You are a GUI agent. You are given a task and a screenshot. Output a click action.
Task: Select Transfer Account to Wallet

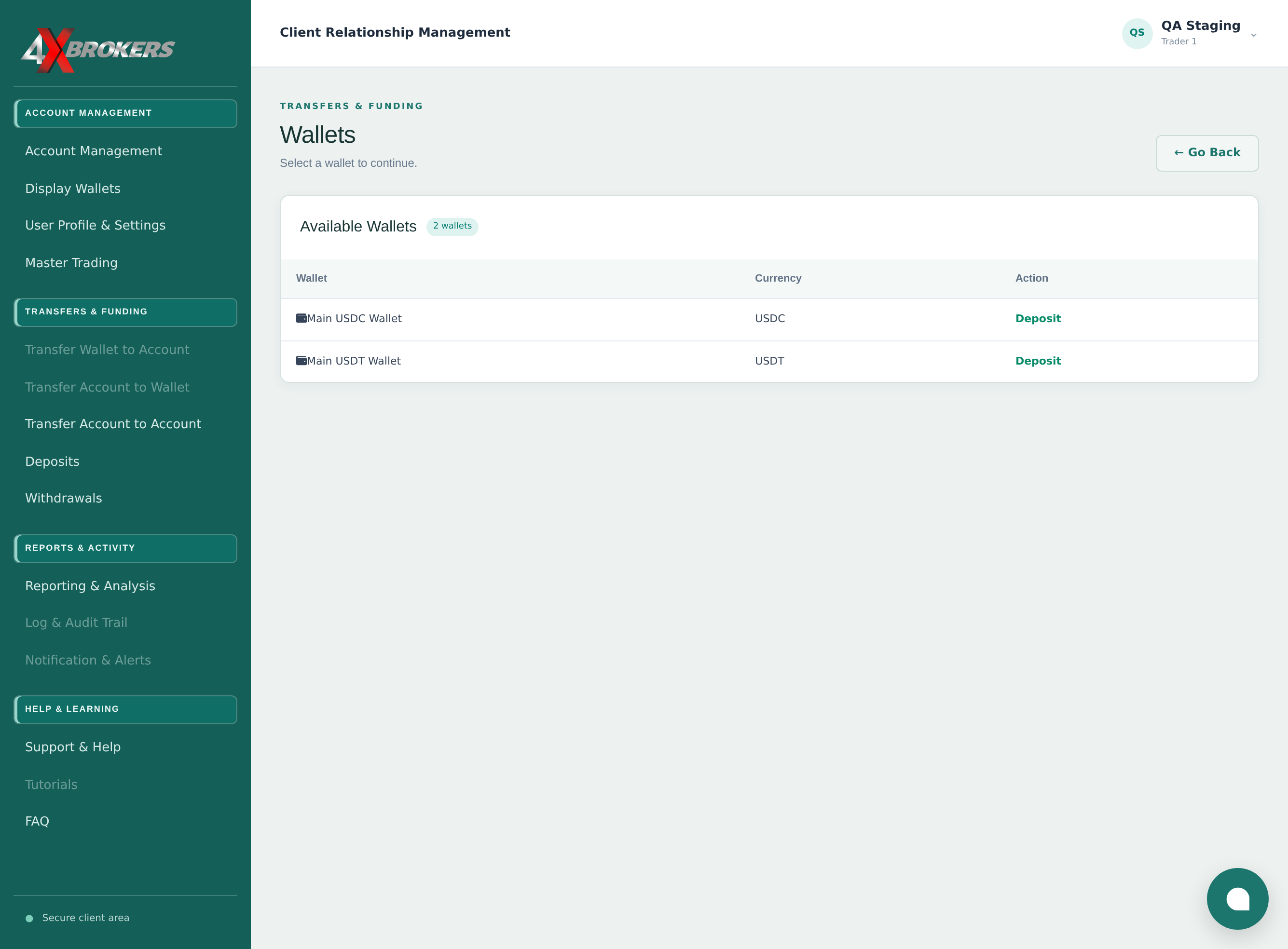[x=107, y=387]
